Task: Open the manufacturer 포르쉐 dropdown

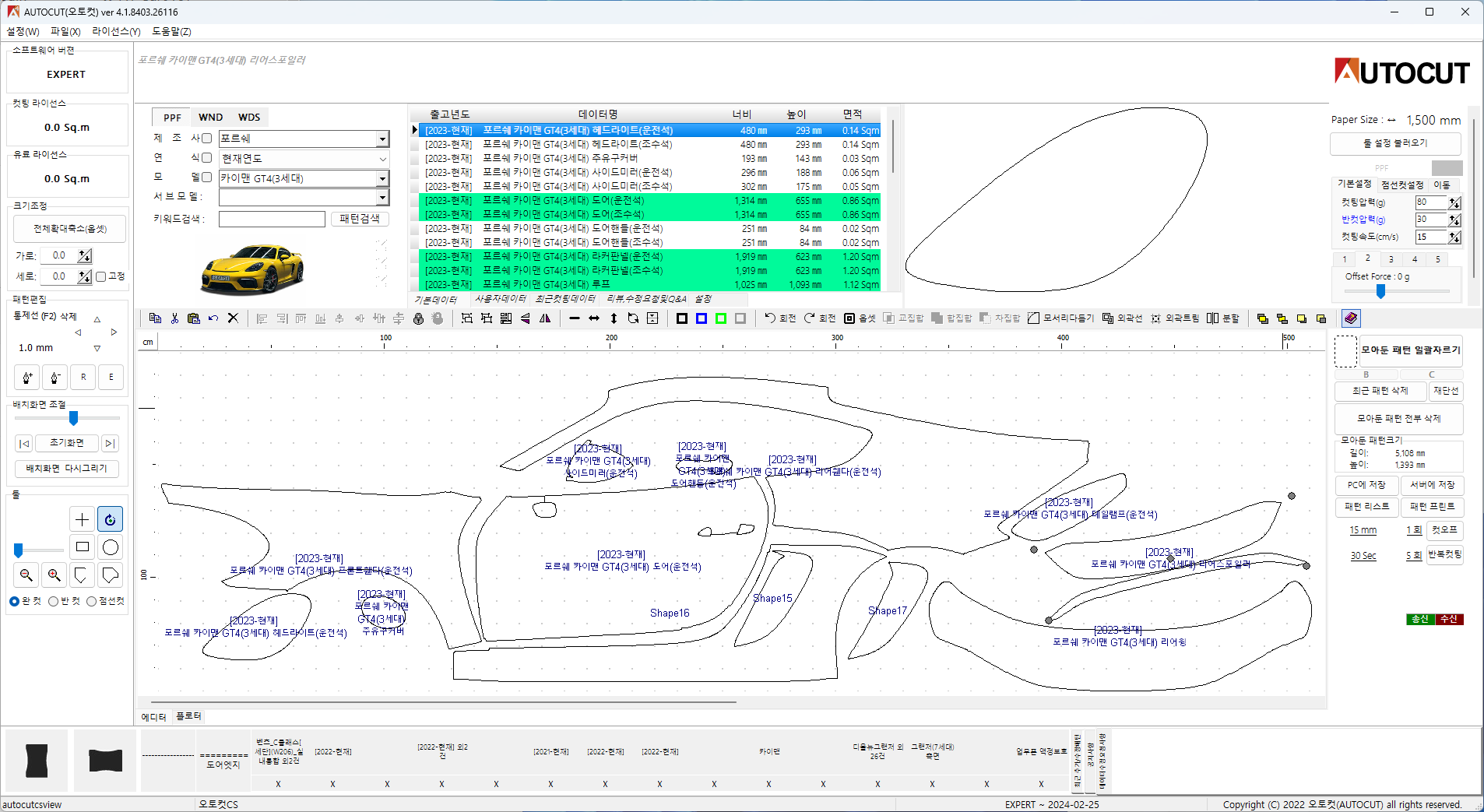Action: tap(382, 139)
